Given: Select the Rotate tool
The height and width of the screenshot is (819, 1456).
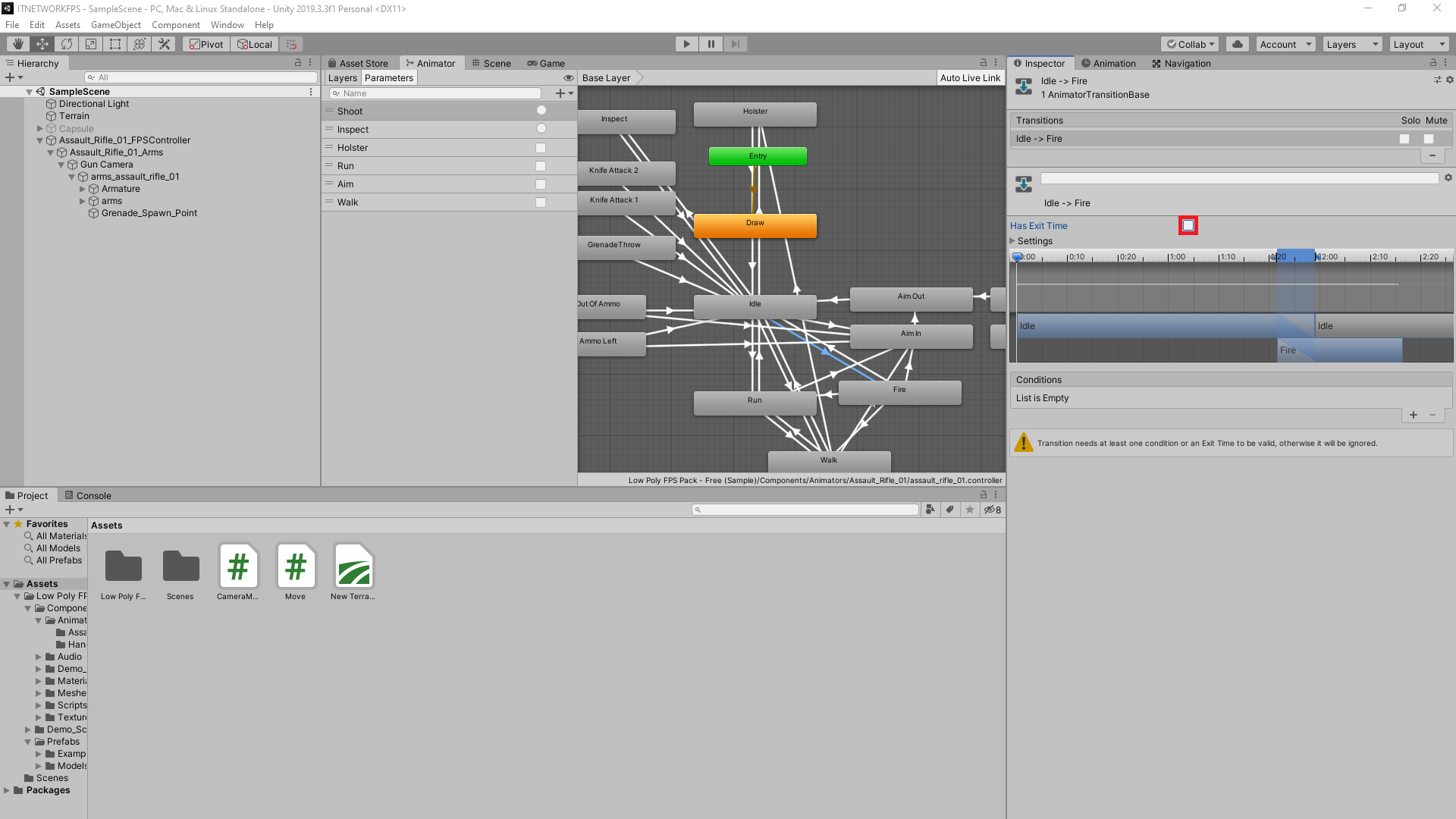Looking at the screenshot, I should (66, 43).
